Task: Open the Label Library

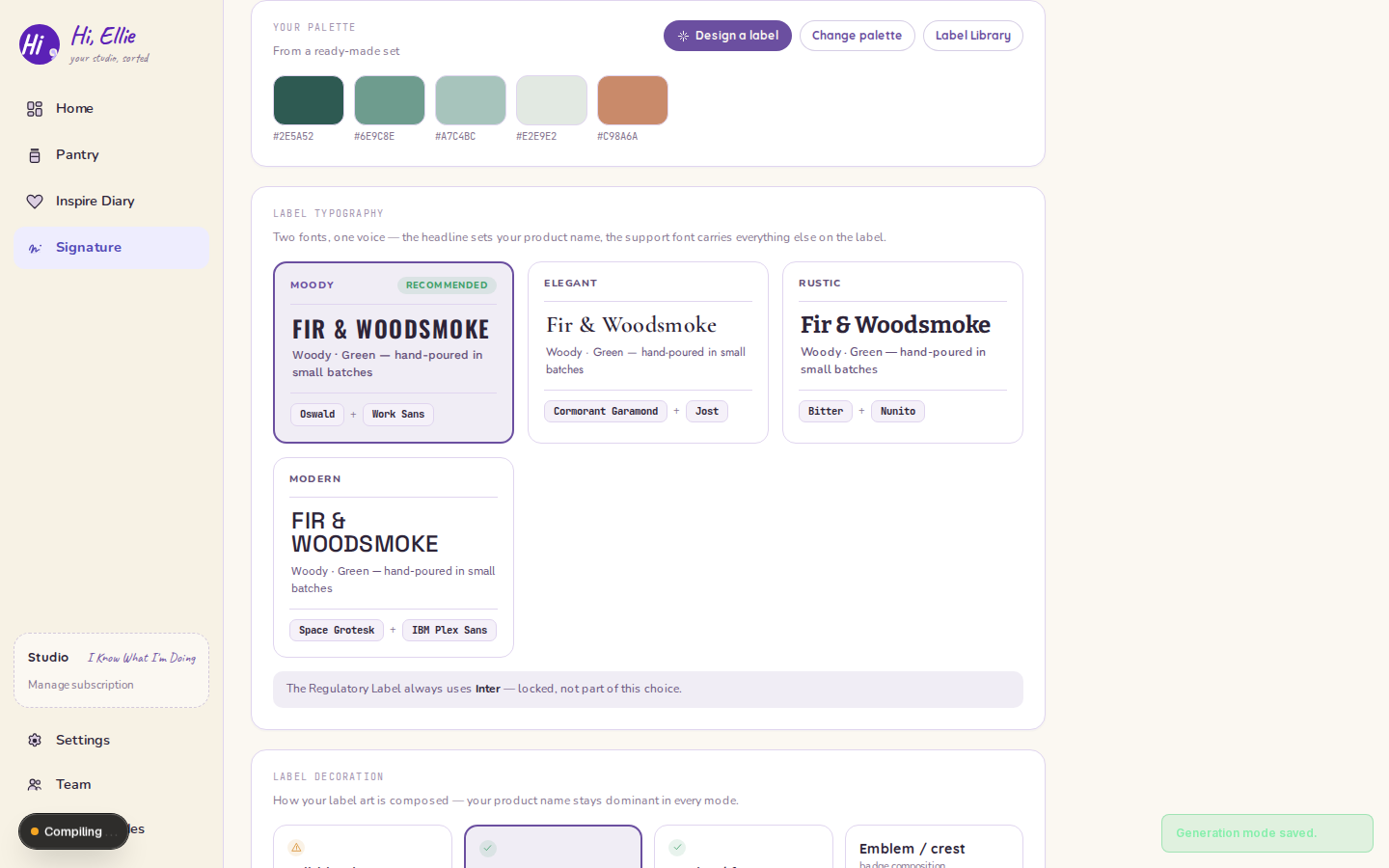Action: point(972,36)
